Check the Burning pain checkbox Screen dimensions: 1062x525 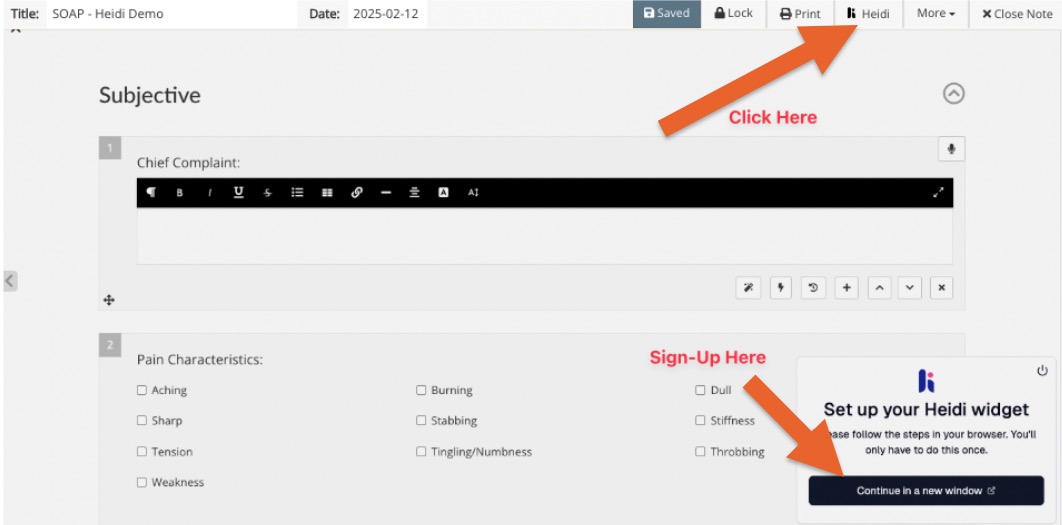point(421,390)
